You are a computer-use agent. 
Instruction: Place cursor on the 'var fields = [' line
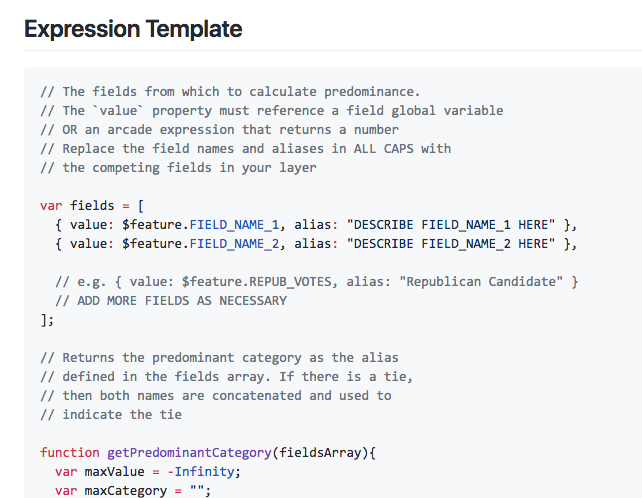pos(92,205)
